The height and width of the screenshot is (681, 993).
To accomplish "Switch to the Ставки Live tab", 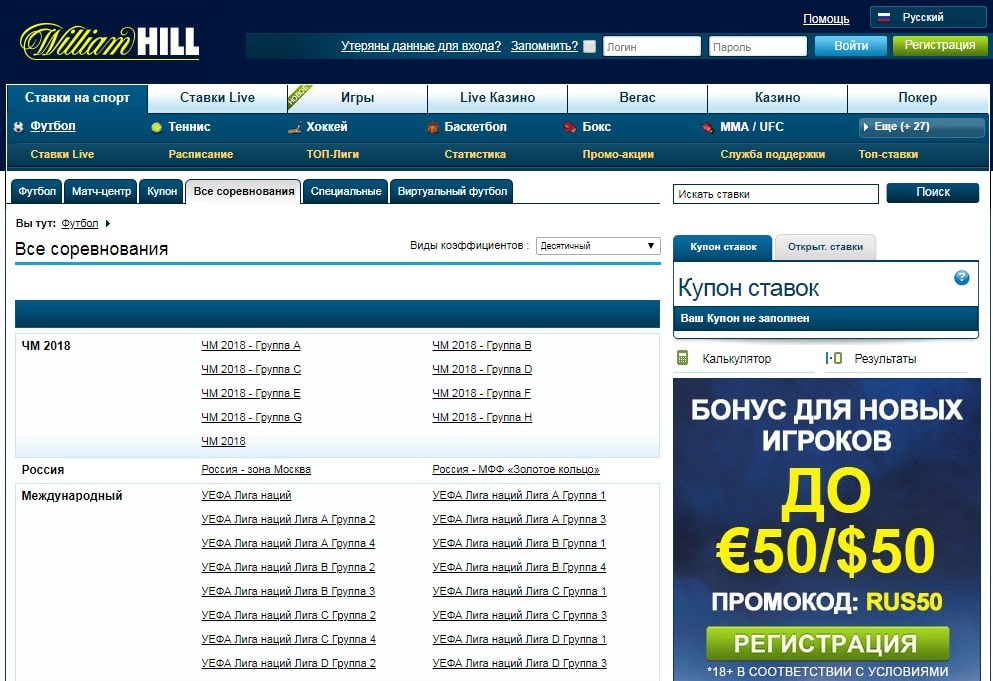I will point(217,98).
